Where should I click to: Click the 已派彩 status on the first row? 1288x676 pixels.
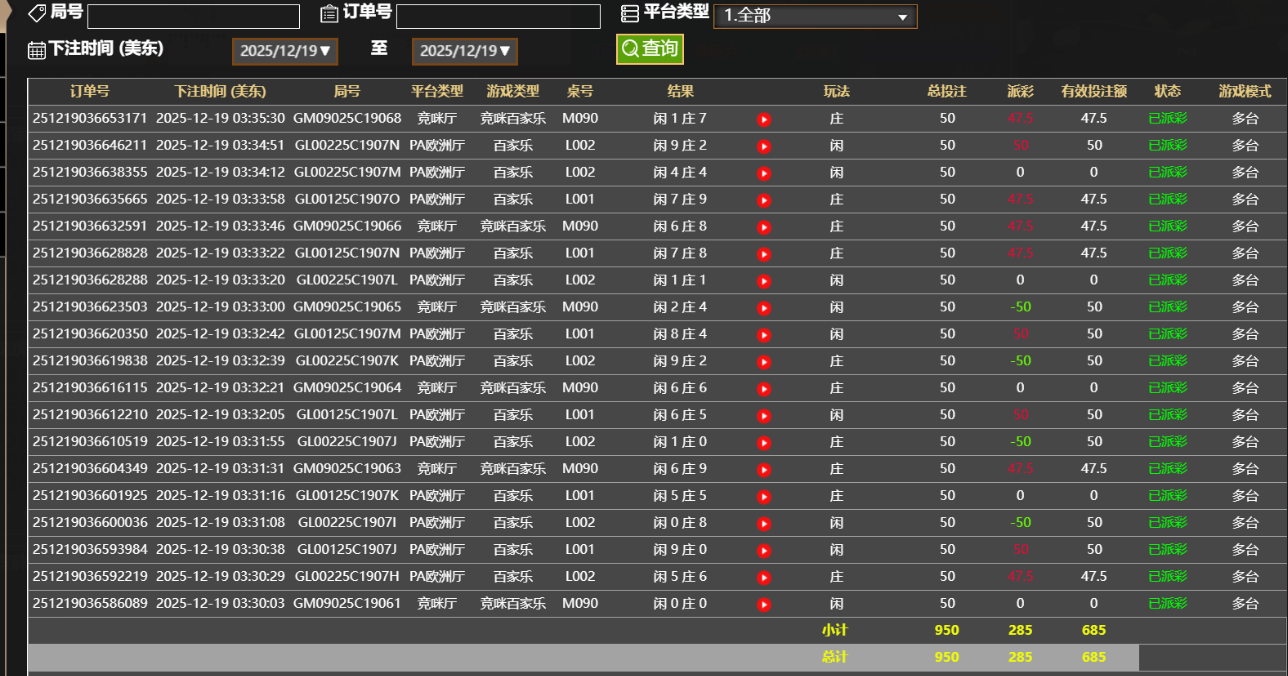tap(1167, 118)
